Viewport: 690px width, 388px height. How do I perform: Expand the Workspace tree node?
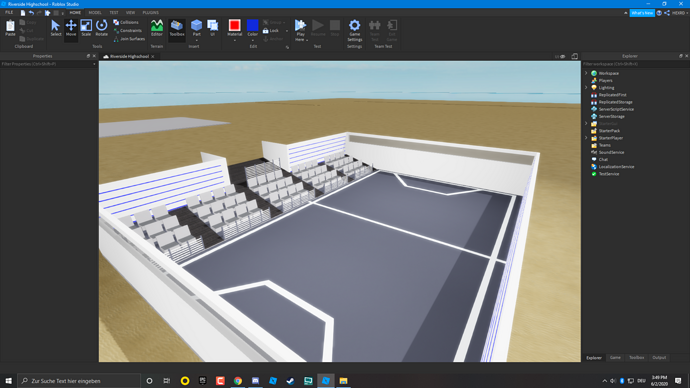[586, 73]
